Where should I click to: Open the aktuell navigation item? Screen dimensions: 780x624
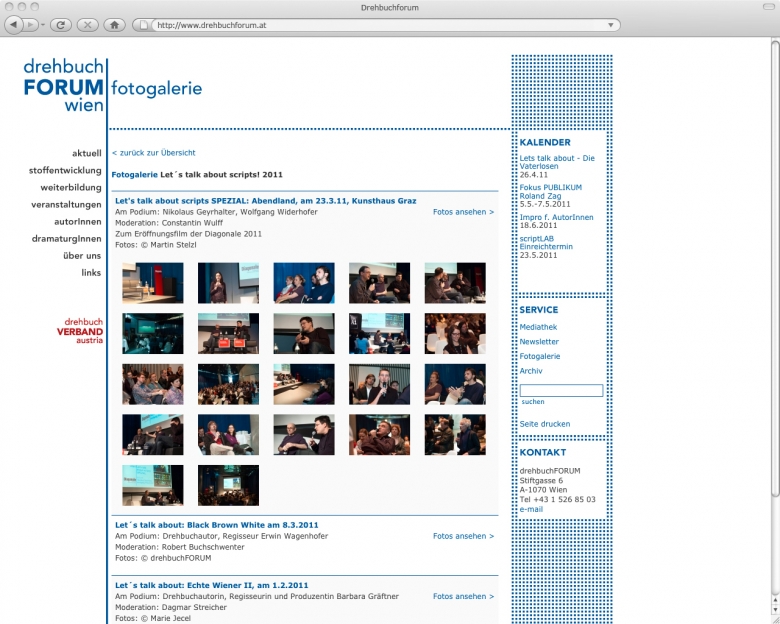(86, 153)
